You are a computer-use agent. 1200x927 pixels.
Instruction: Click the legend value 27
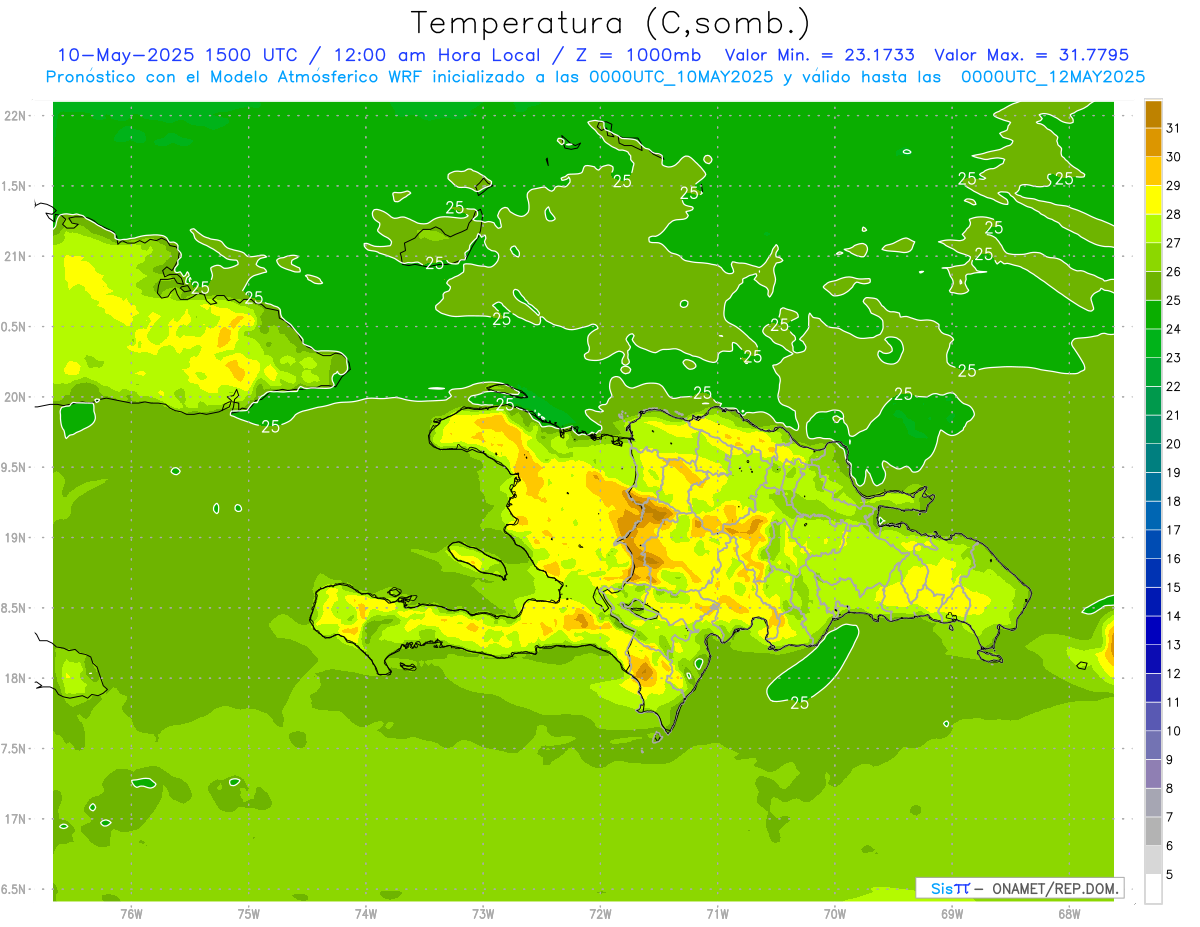1173,242
